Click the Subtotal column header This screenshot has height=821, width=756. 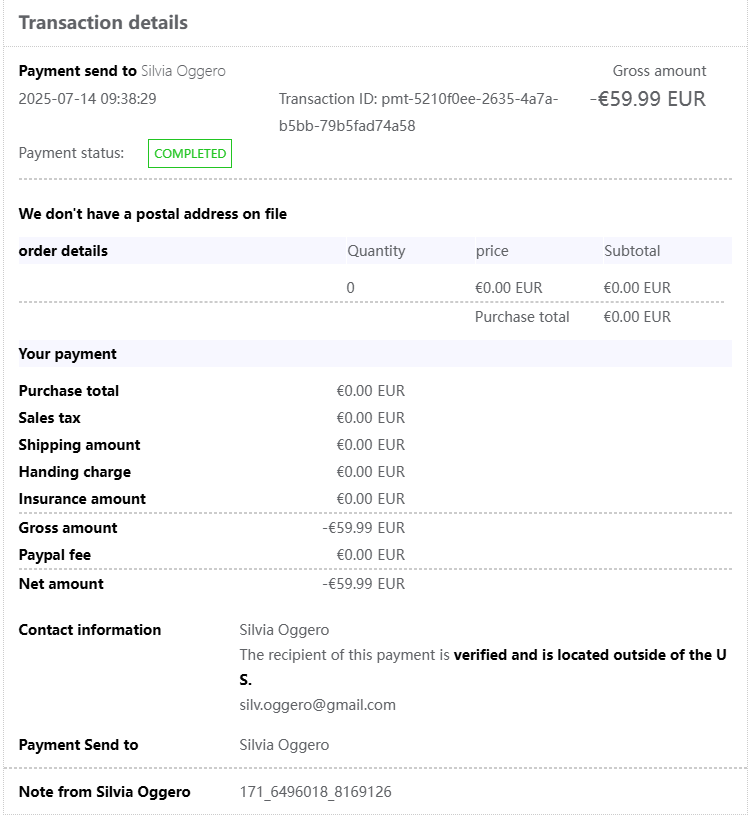632,251
